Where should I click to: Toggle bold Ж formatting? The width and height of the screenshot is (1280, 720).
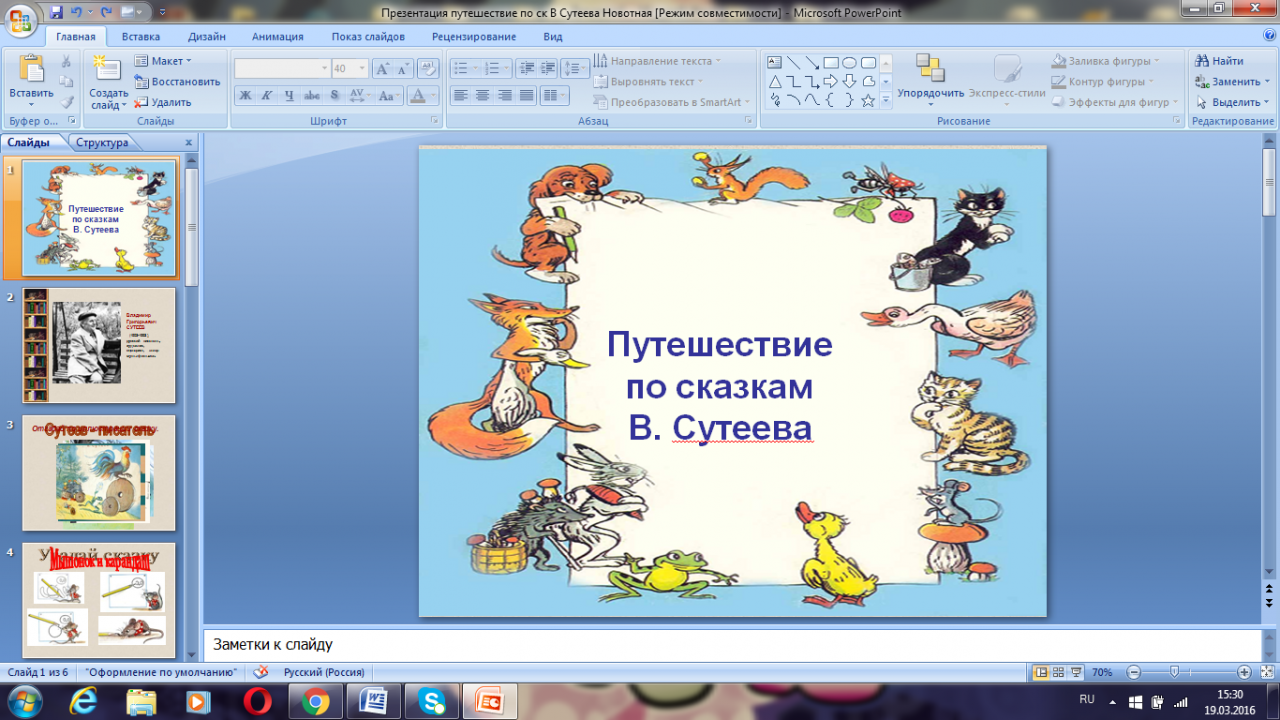click(x=245, y=96)
